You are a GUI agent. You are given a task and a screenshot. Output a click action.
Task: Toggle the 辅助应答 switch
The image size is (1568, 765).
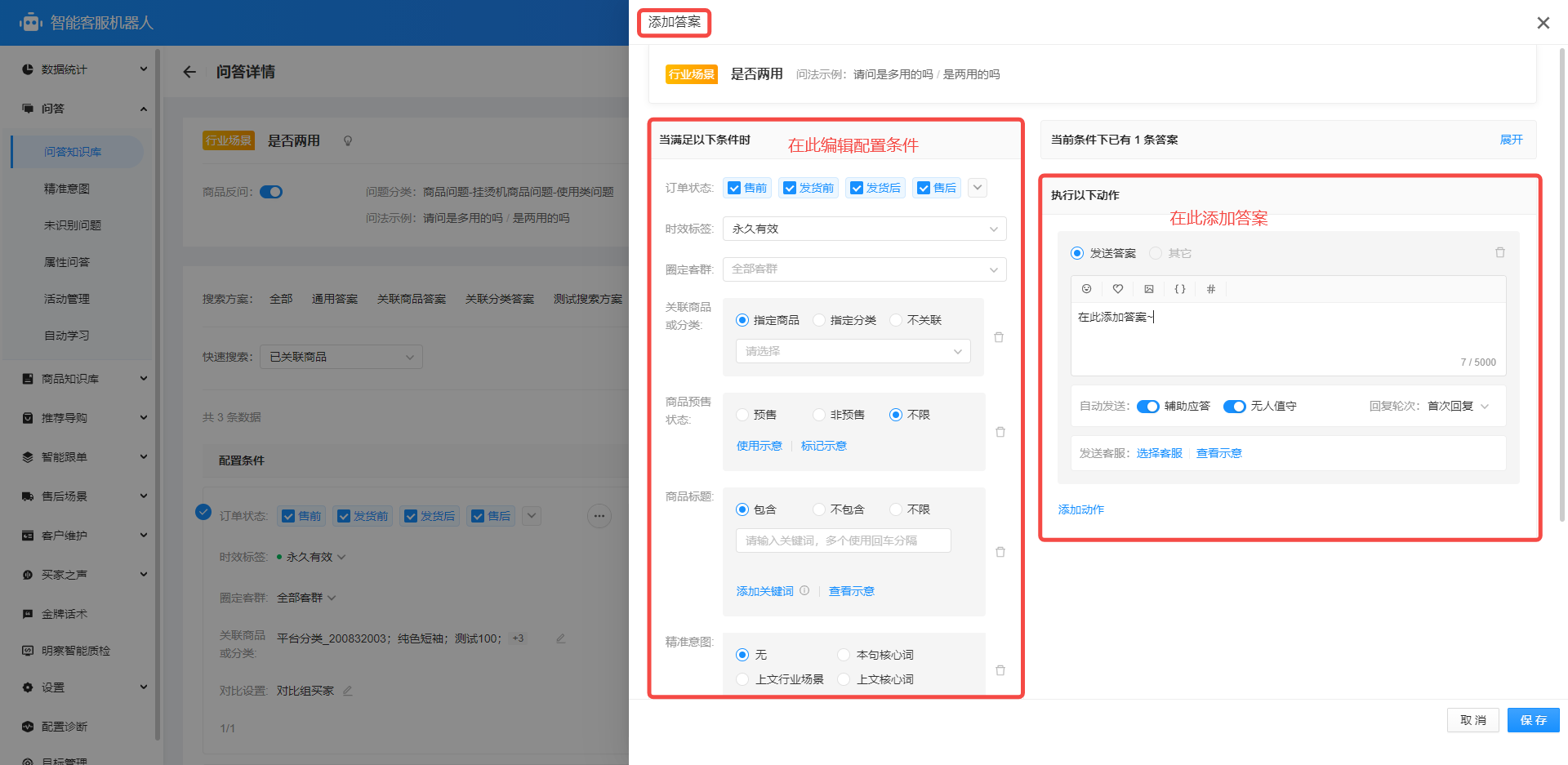tap(1147, 407)
